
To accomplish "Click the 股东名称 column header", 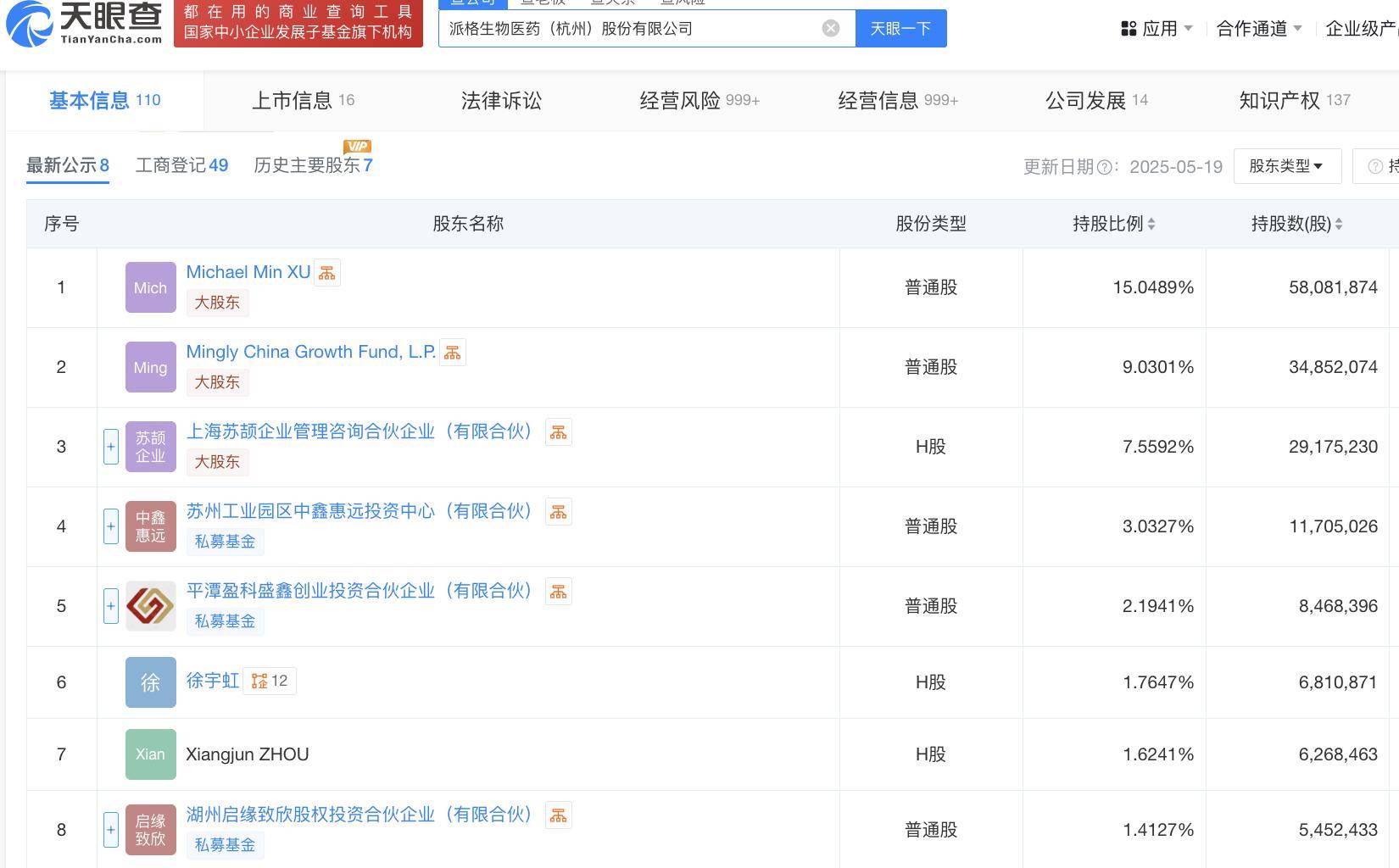I will click(468, 224).
